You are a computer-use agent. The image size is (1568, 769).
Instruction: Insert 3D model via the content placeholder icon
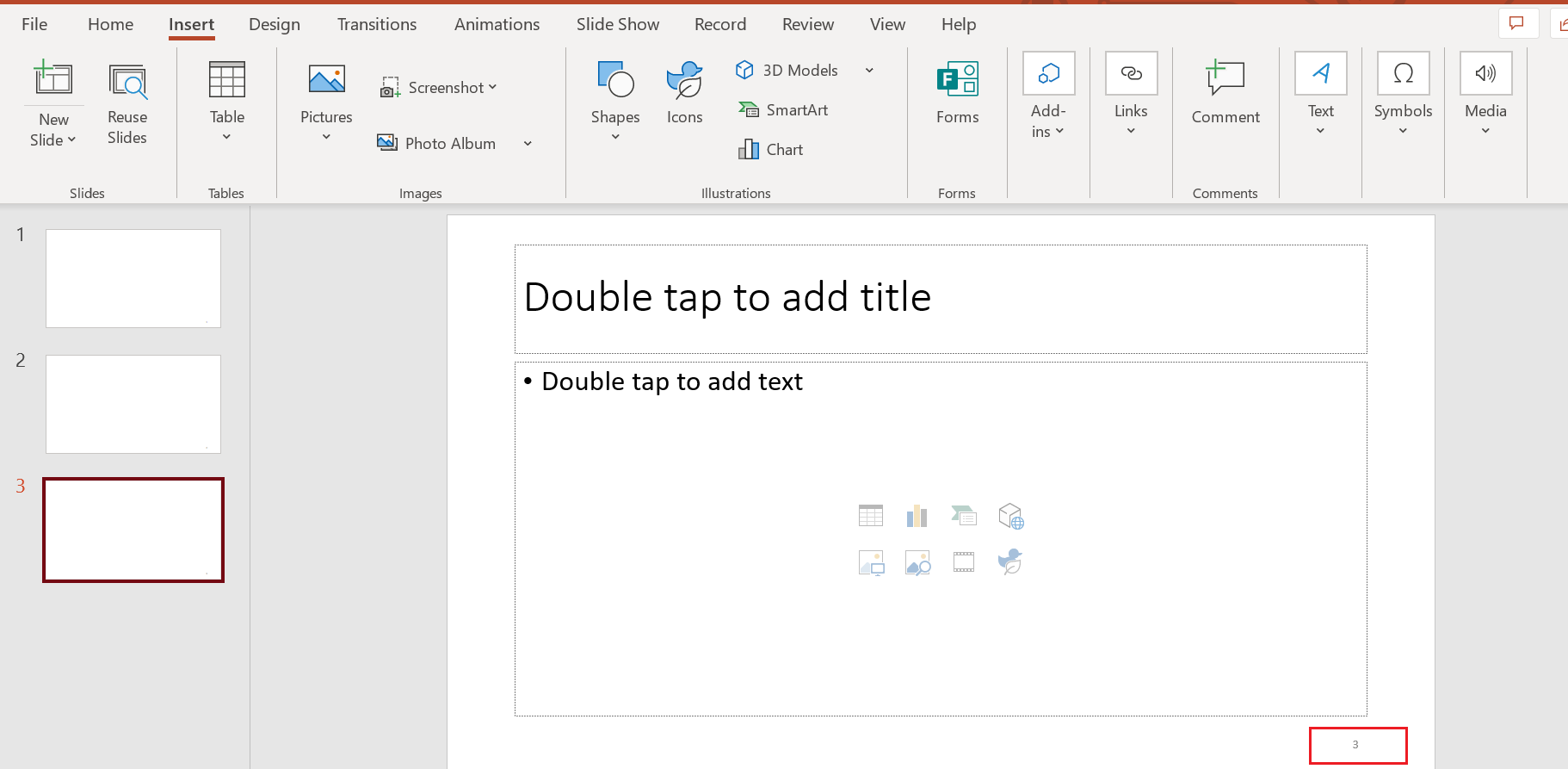(x=1010, y=516)
